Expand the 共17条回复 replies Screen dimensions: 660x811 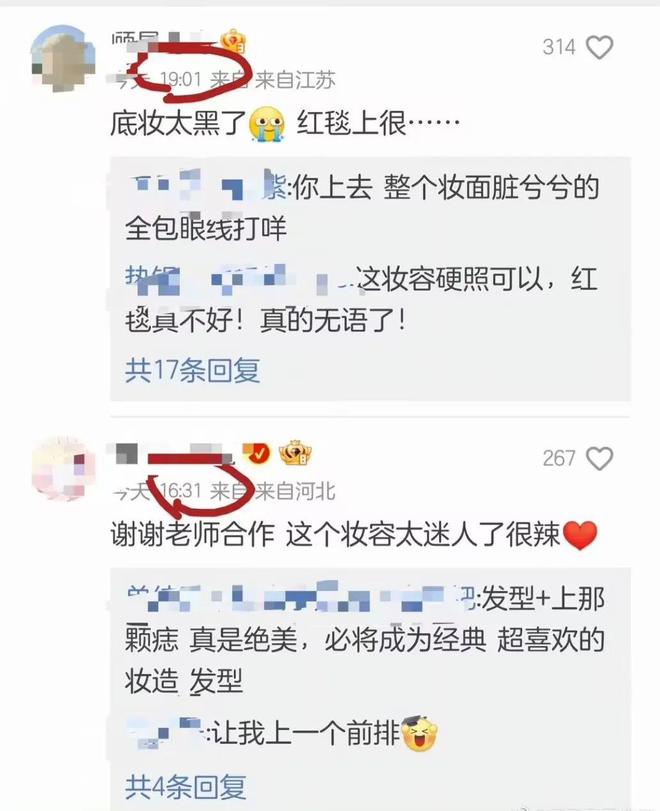coord(192,370)
